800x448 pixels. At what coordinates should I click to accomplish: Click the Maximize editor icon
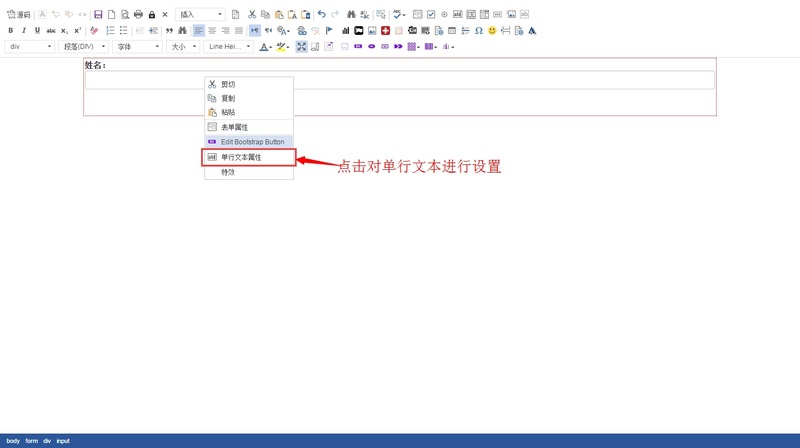coord(301,47)
